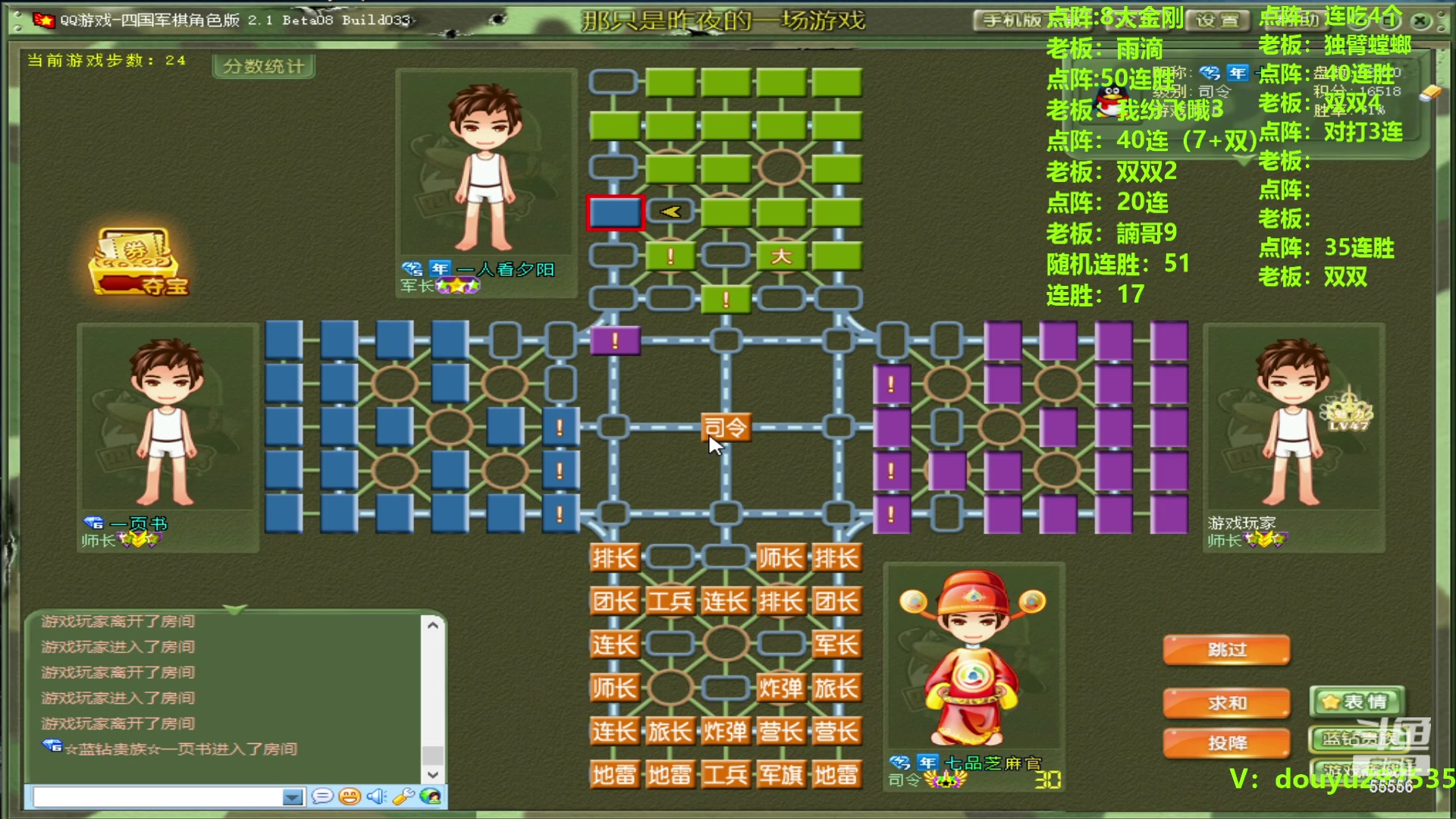This screenshot has height=819, width=1456.
Task: Select the 司令 piece at board center
Action: click(726, 428)
